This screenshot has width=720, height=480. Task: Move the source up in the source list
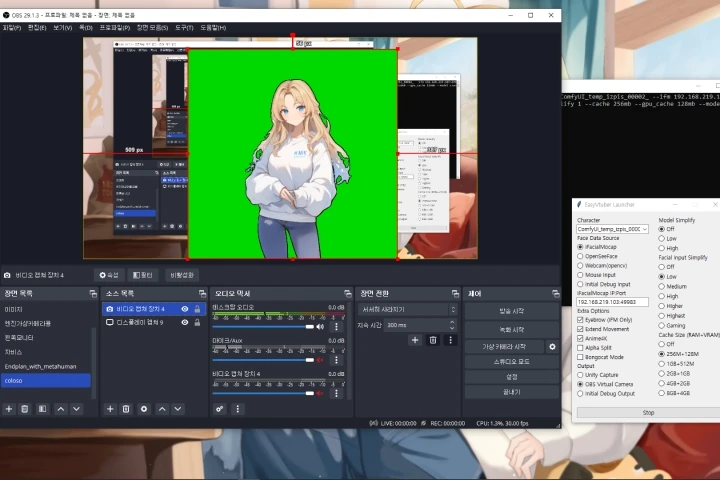coord(162,409)
